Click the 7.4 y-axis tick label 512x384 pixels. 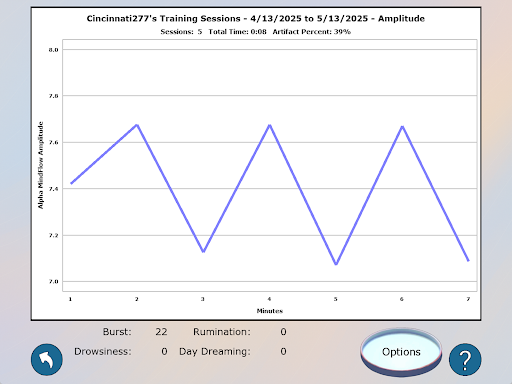click(53, 189)
